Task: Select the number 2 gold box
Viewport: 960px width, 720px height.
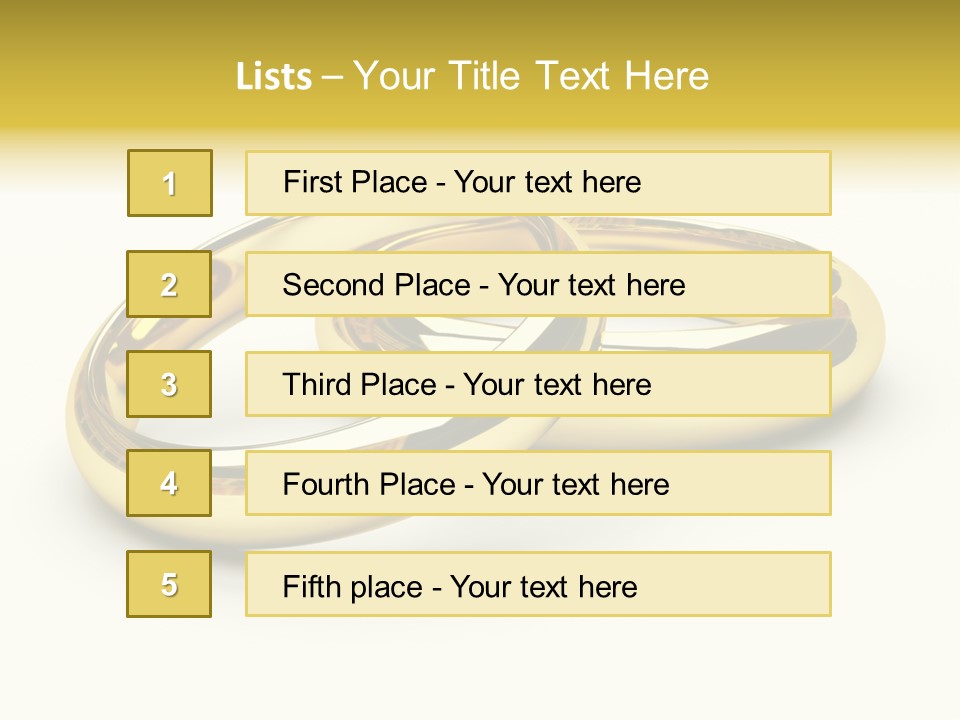Action: point(169,284)
